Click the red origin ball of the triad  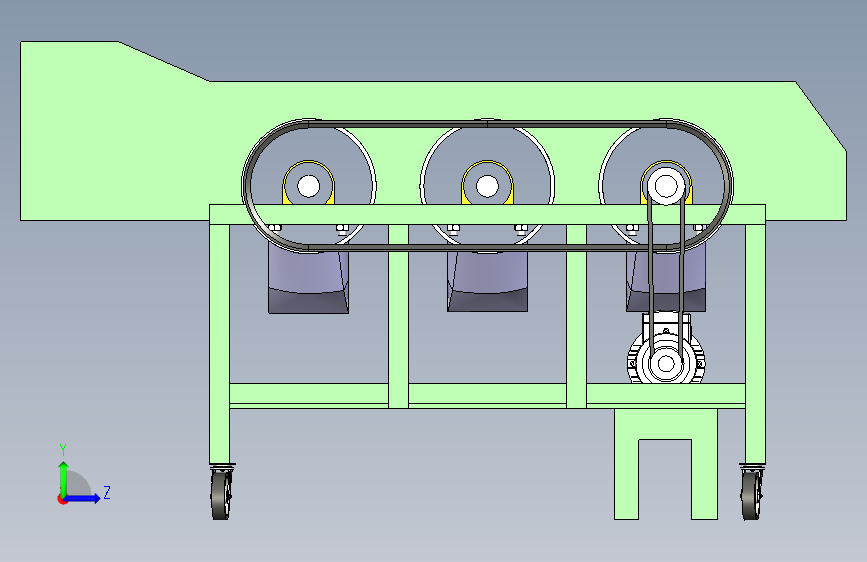[62, 499]
